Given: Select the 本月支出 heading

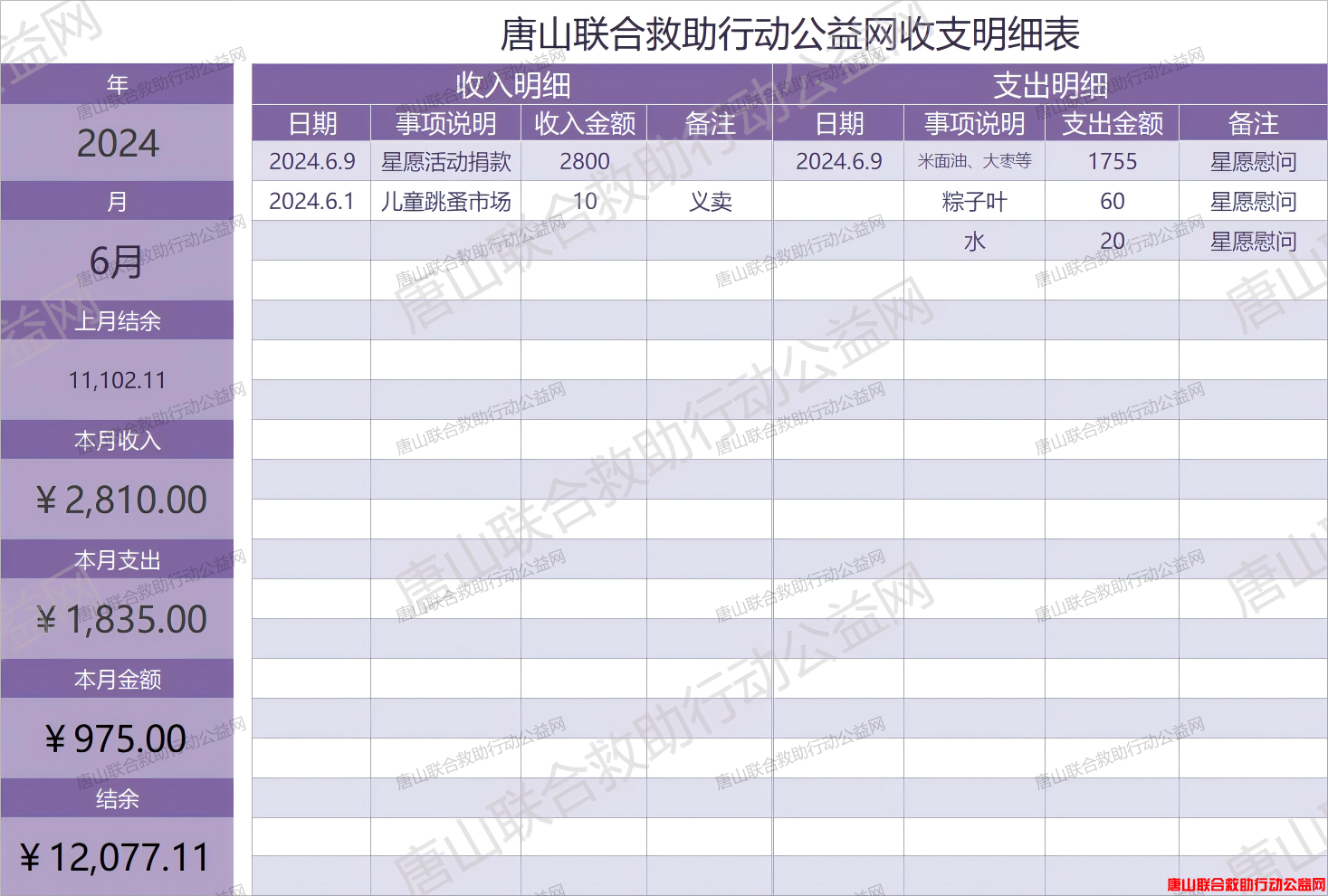Looking at the screenshot, I should (117, 559).
